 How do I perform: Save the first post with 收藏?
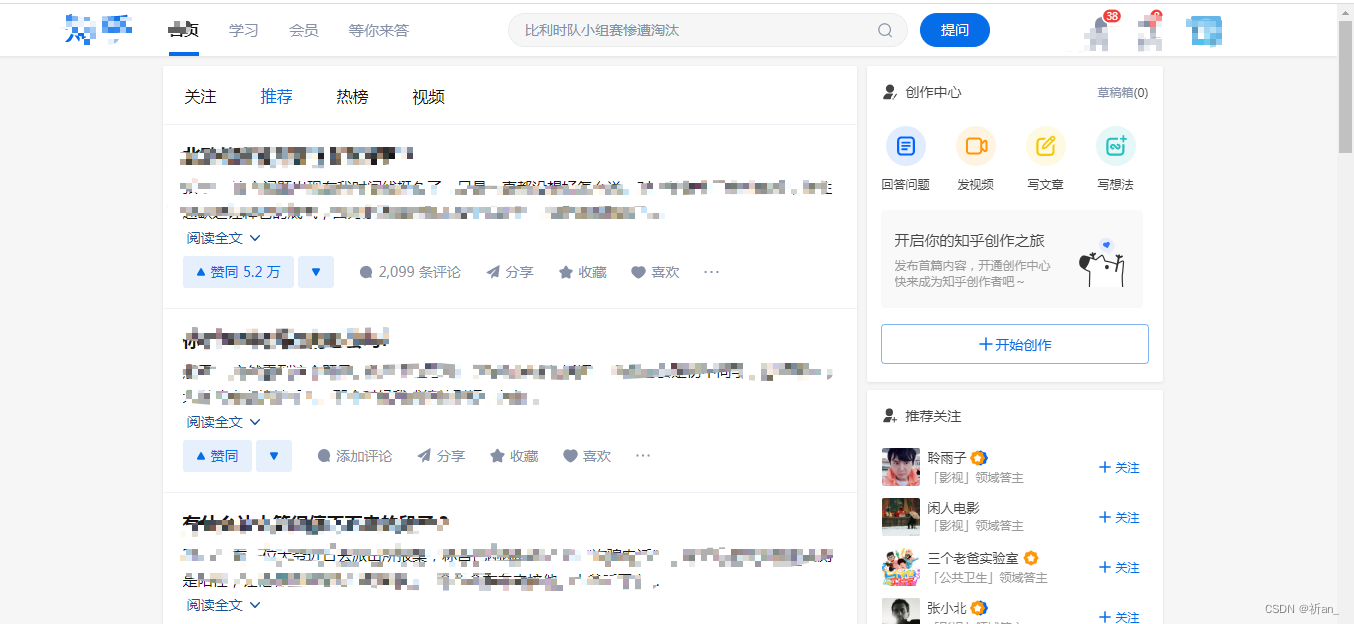tap(582, 272)
